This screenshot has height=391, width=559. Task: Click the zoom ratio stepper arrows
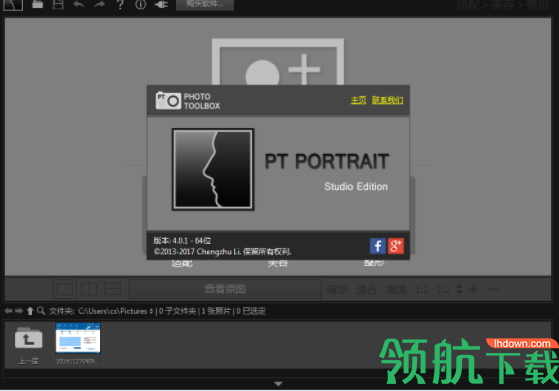[x=459, y=289]
